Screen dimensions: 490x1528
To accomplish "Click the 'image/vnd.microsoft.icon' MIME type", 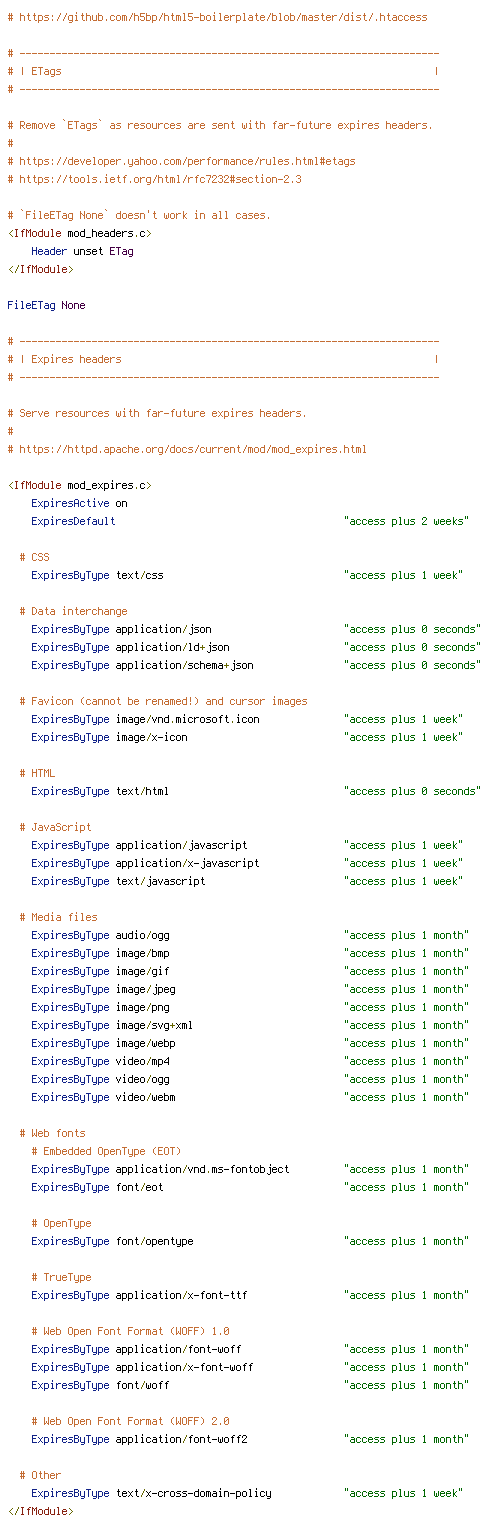I will coord(187,719).
